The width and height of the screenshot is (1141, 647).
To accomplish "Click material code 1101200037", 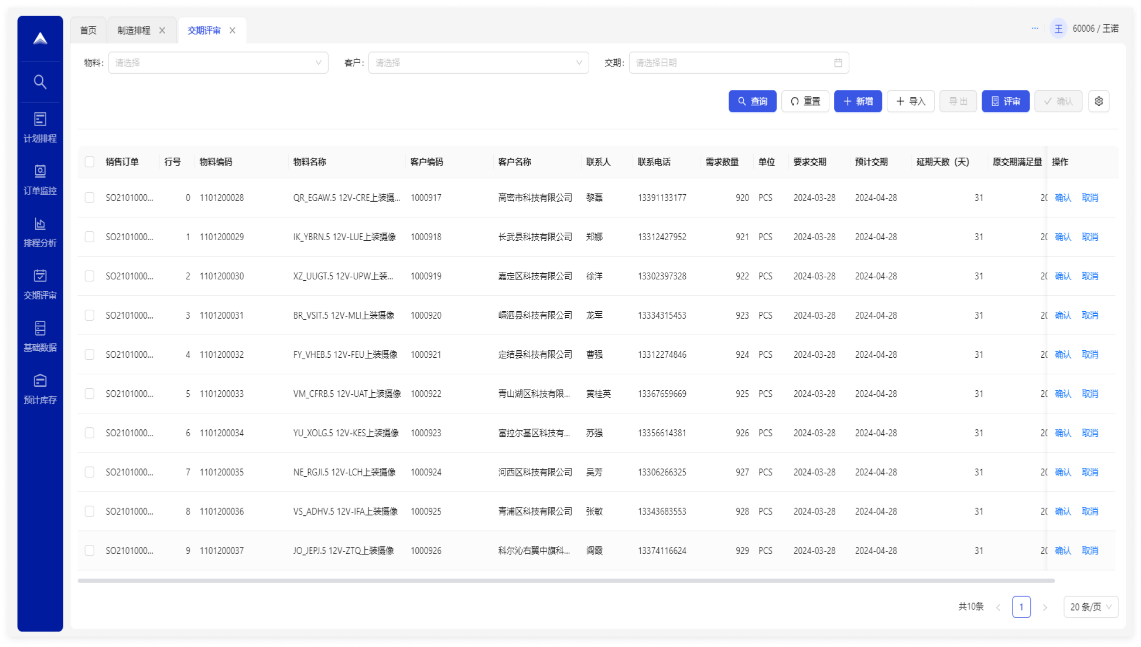I will [222, 551].
